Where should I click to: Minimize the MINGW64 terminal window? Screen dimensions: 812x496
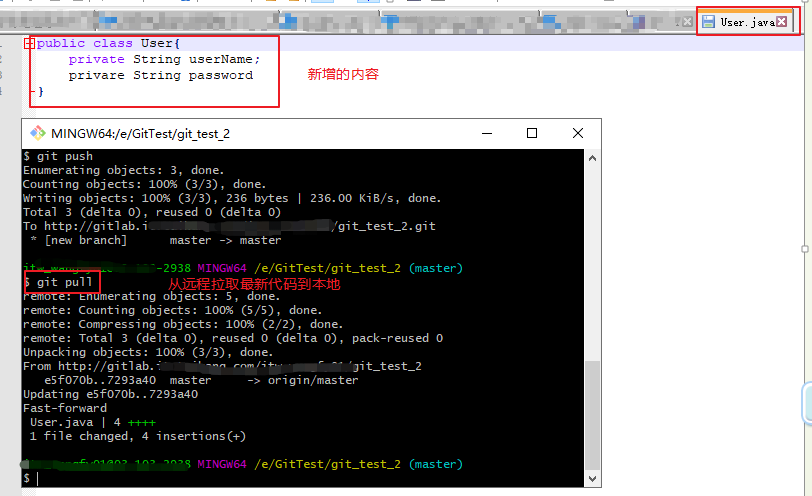(487, 134)
